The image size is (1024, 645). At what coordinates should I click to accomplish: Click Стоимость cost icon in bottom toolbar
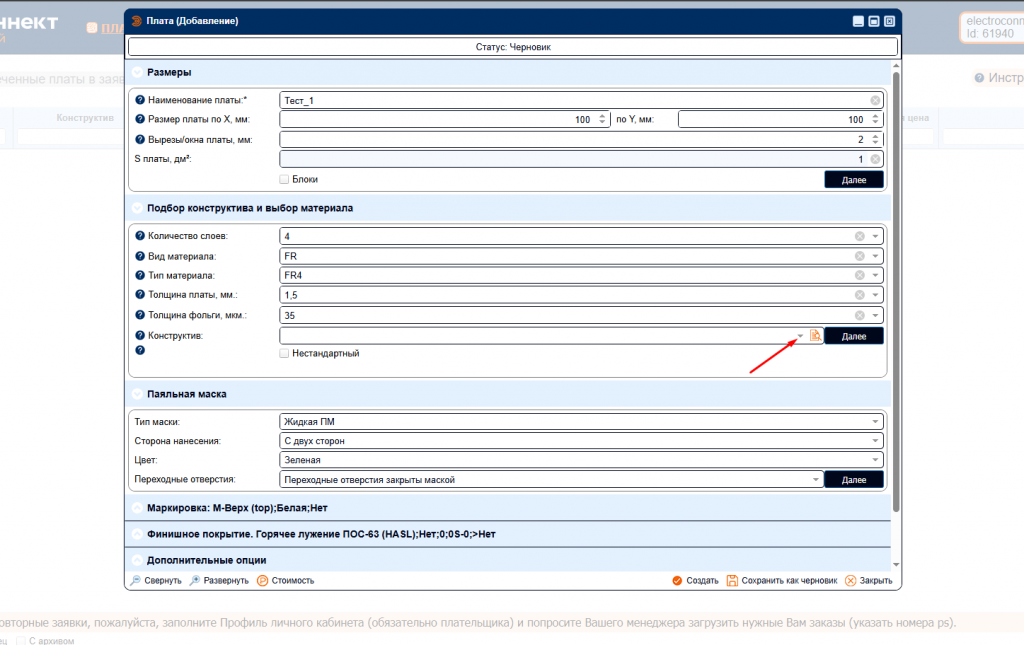click(262, 580)
